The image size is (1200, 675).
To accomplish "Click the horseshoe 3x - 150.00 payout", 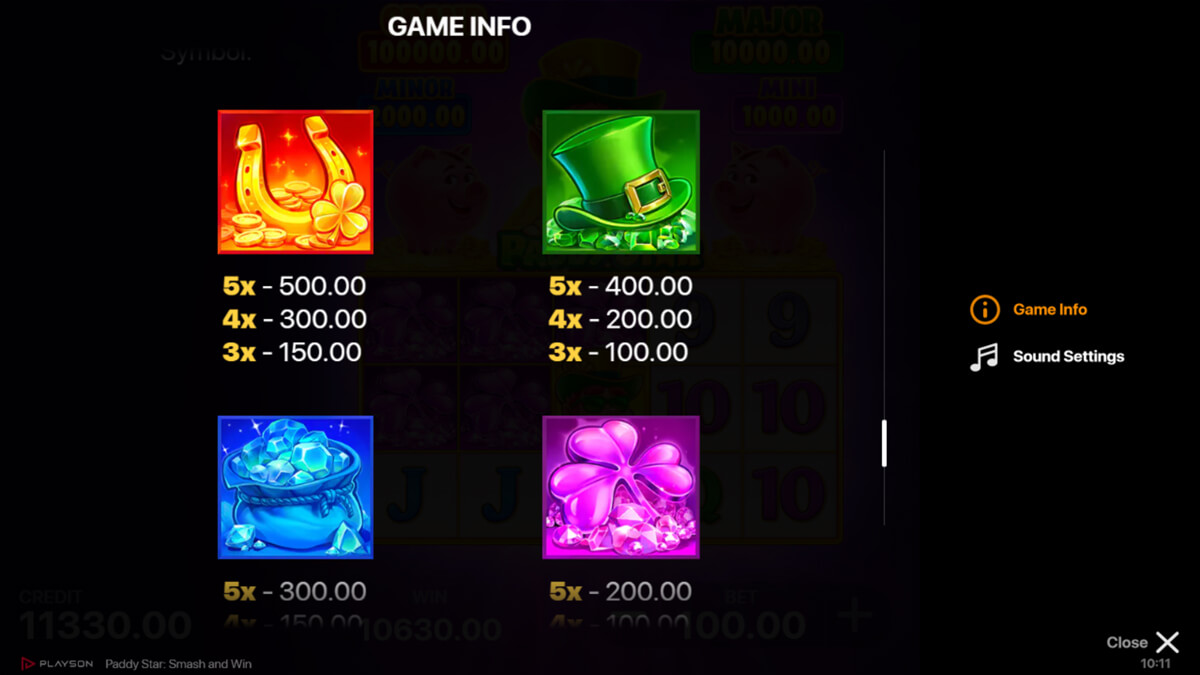I will [x=292, y=352].
